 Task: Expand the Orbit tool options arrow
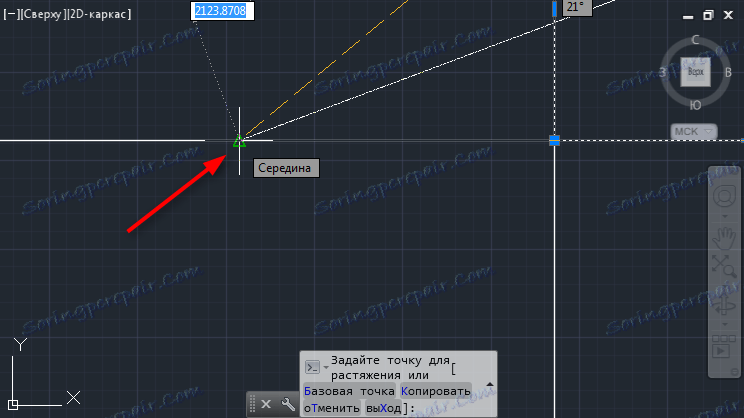(725, 325)
